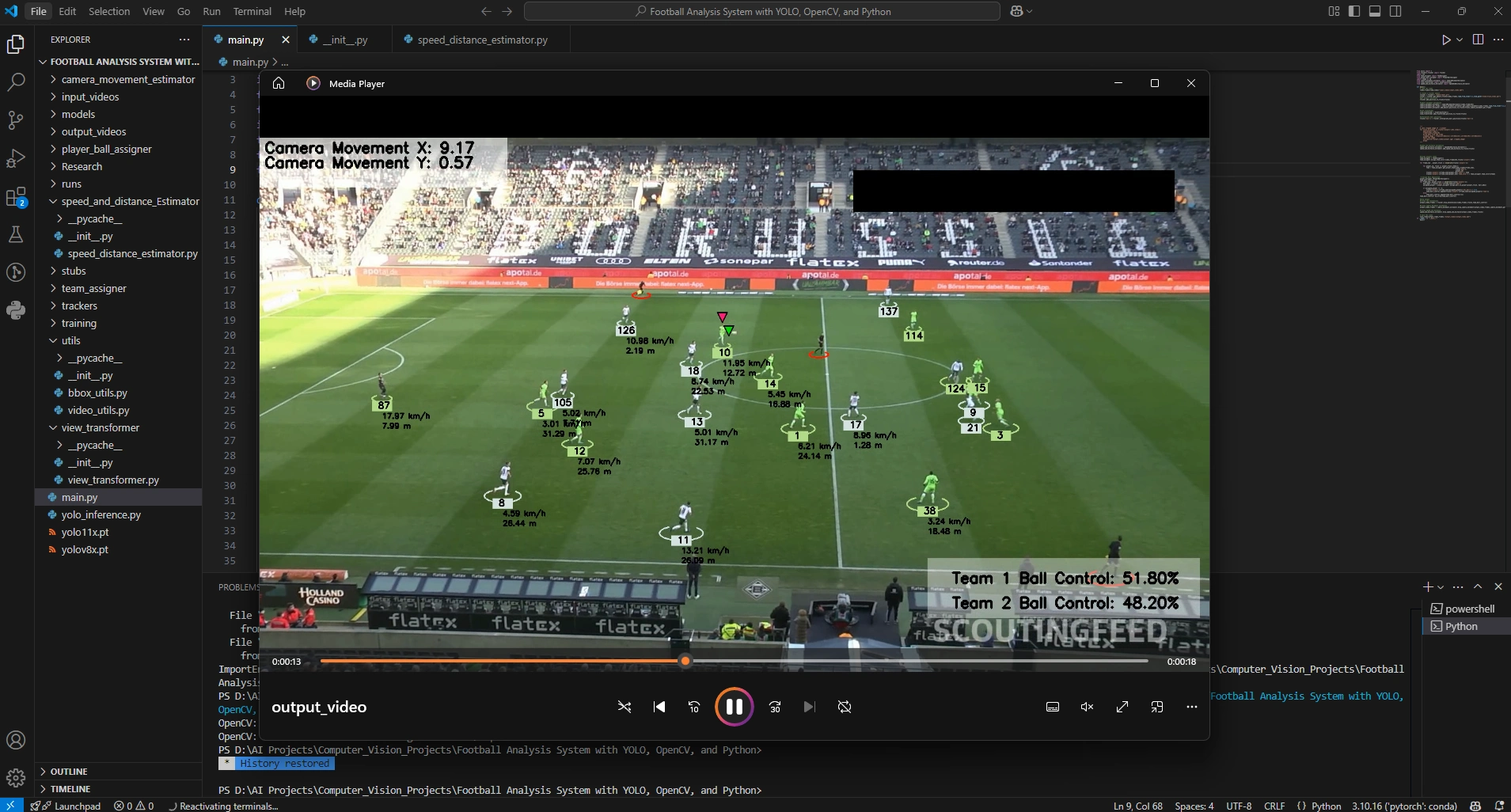Switch to the speed_distance_estimator.py tab

[482, 40]
